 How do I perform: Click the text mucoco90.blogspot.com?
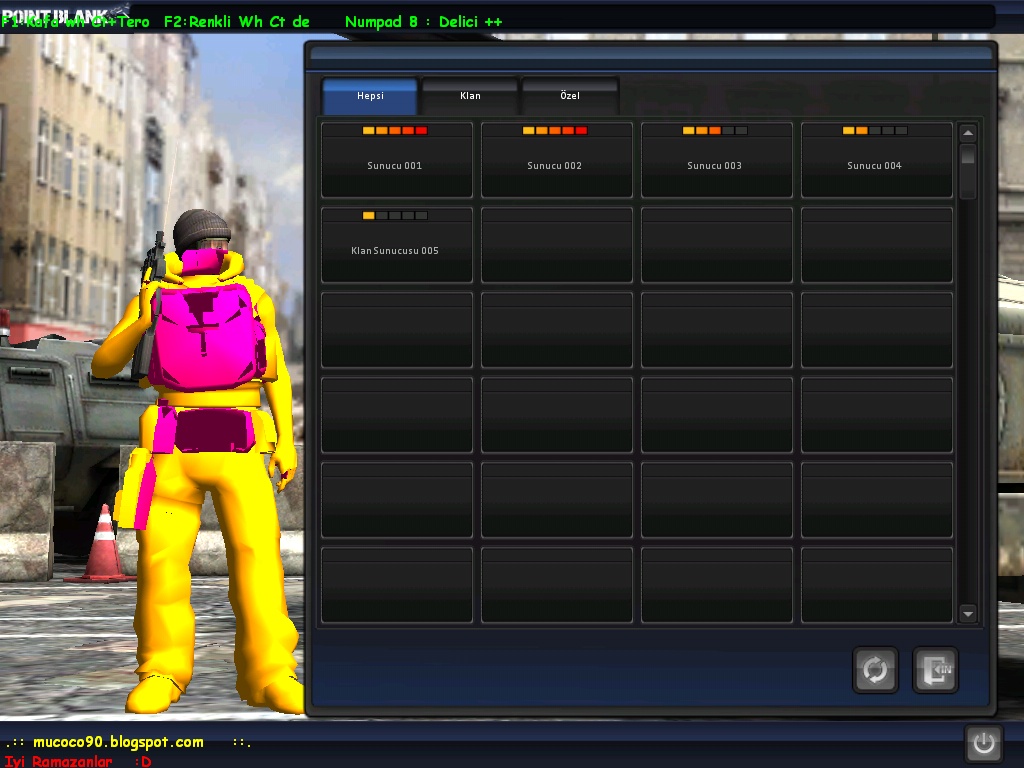118,742
